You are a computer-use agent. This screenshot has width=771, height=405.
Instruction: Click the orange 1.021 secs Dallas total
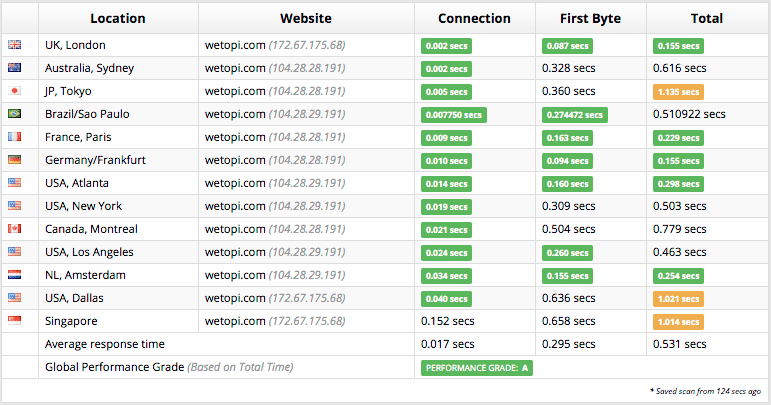678,299
